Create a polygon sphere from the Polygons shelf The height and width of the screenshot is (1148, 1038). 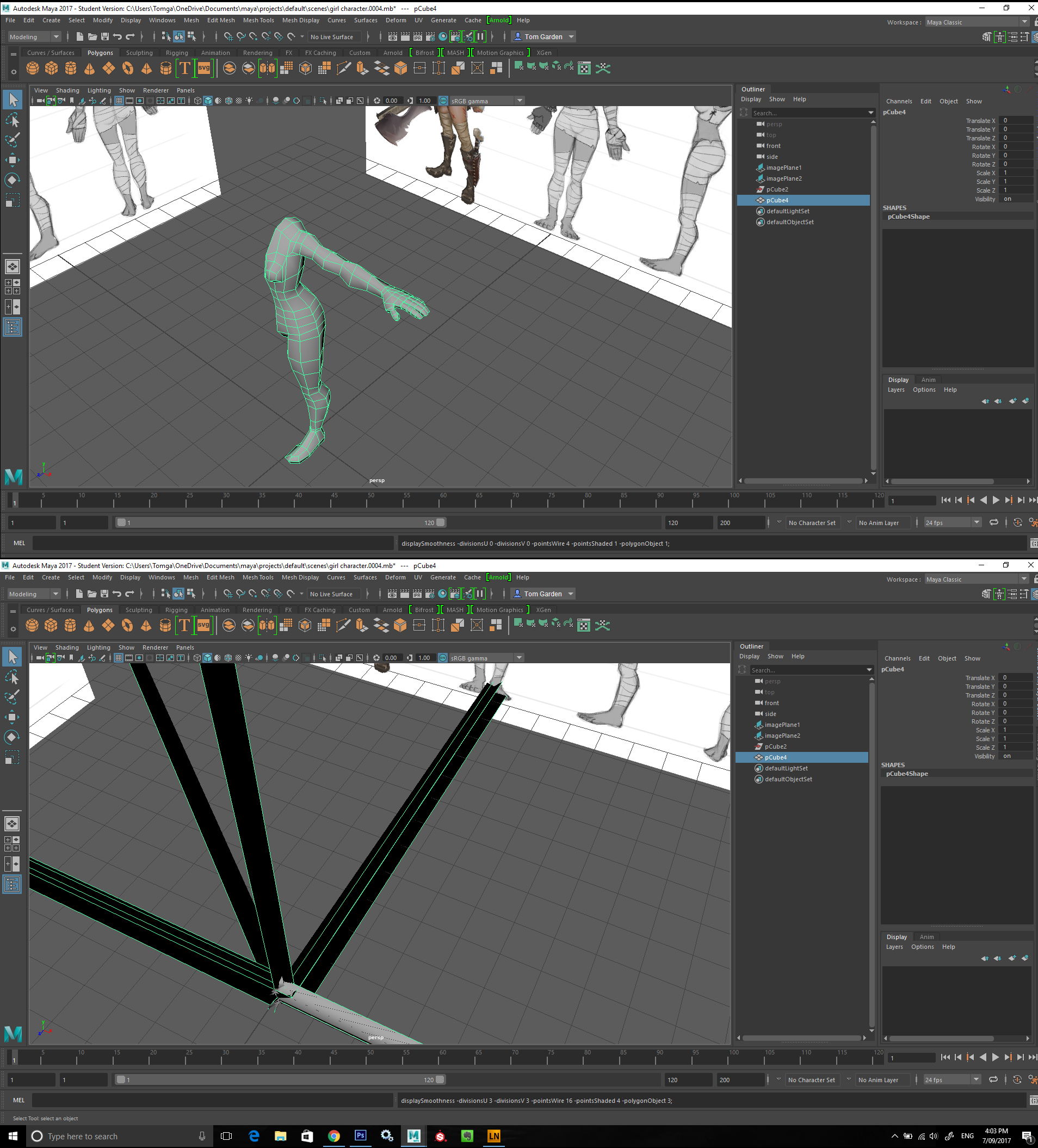33,68
